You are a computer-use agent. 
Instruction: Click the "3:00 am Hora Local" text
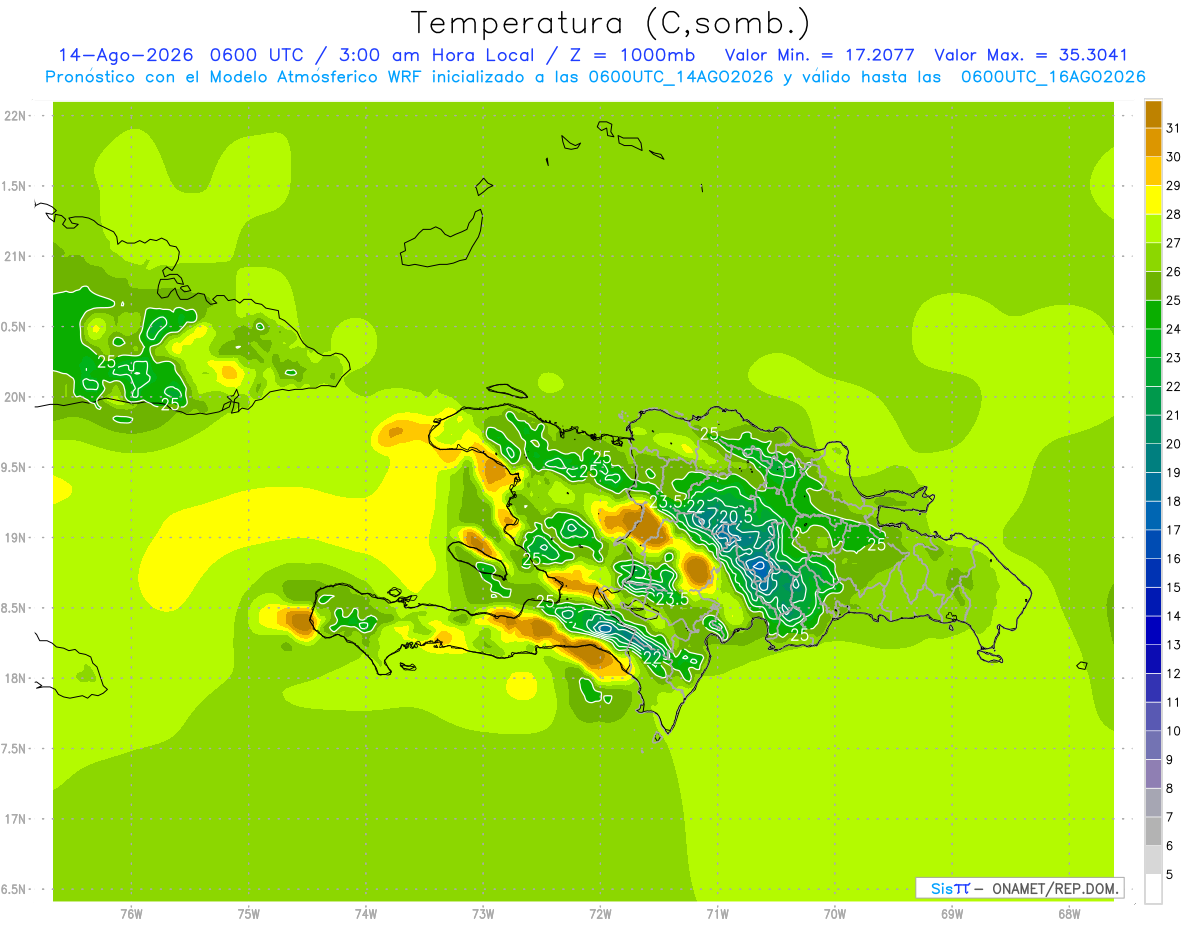440,55
